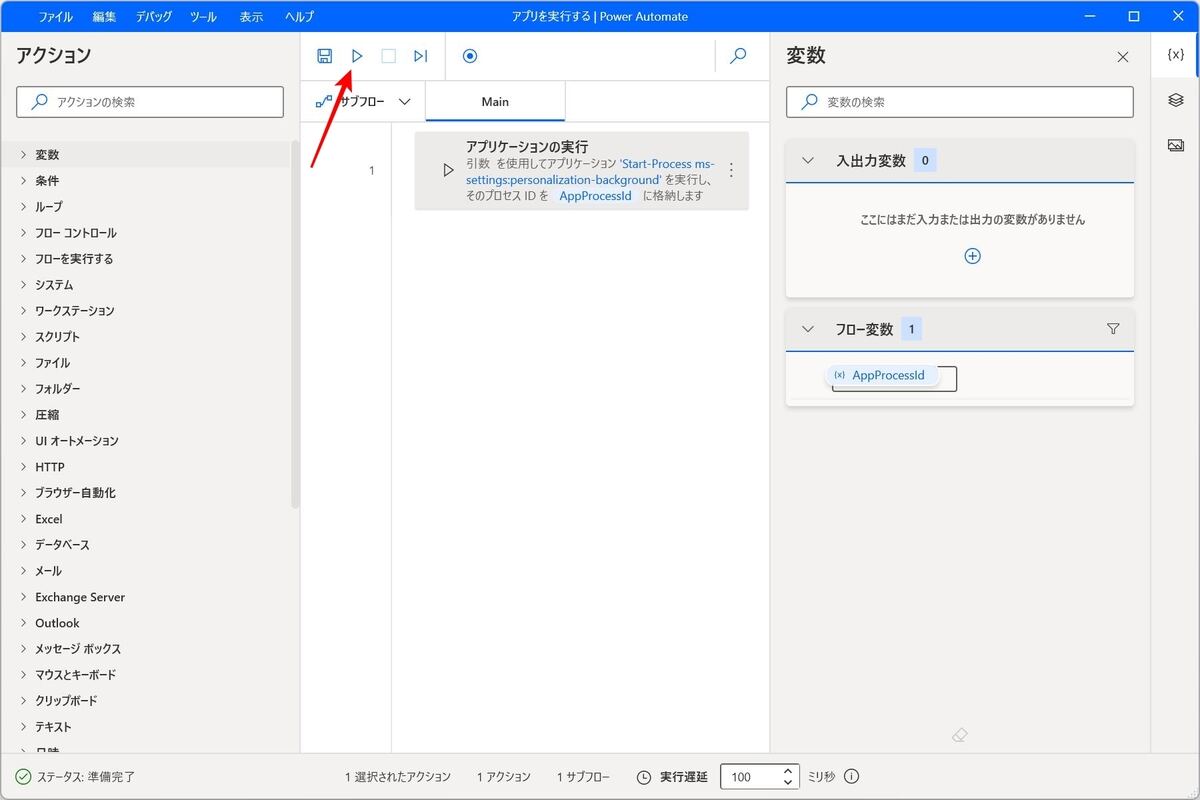
Task: Open the images sidebar icon
Action: tap(1176, 145)
